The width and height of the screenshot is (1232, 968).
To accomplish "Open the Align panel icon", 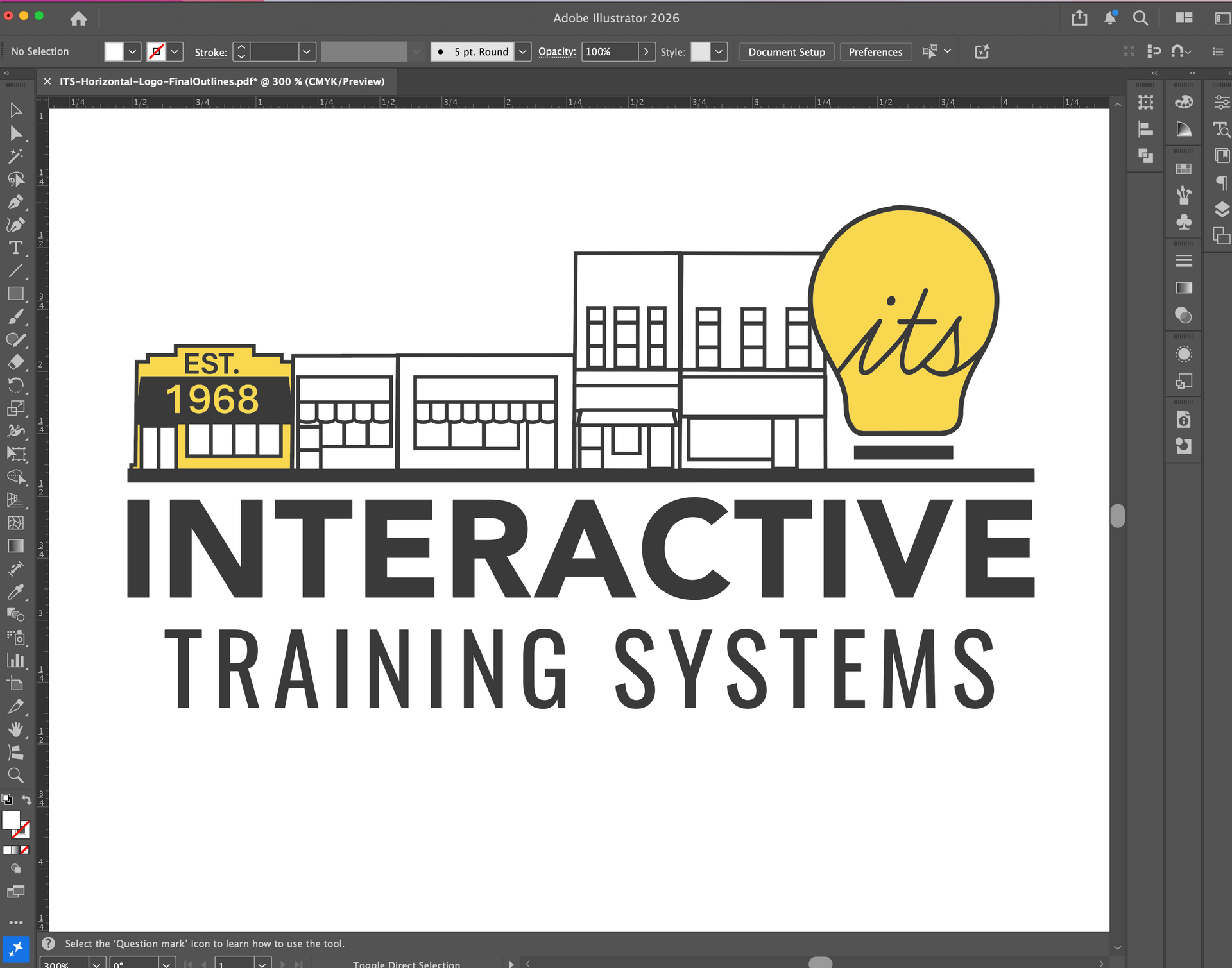I will (1146, 129).
